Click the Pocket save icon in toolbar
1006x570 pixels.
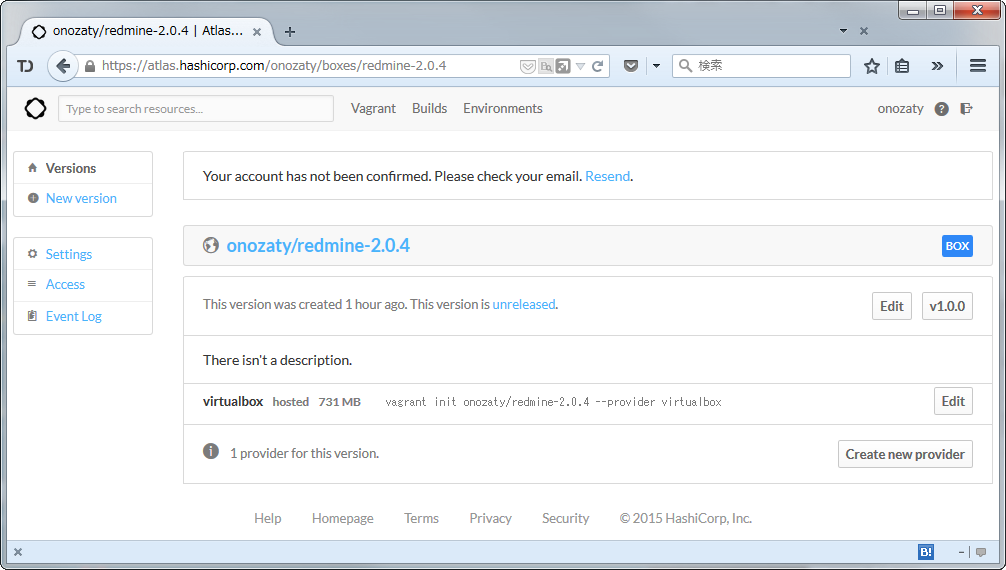click(631, 65)
